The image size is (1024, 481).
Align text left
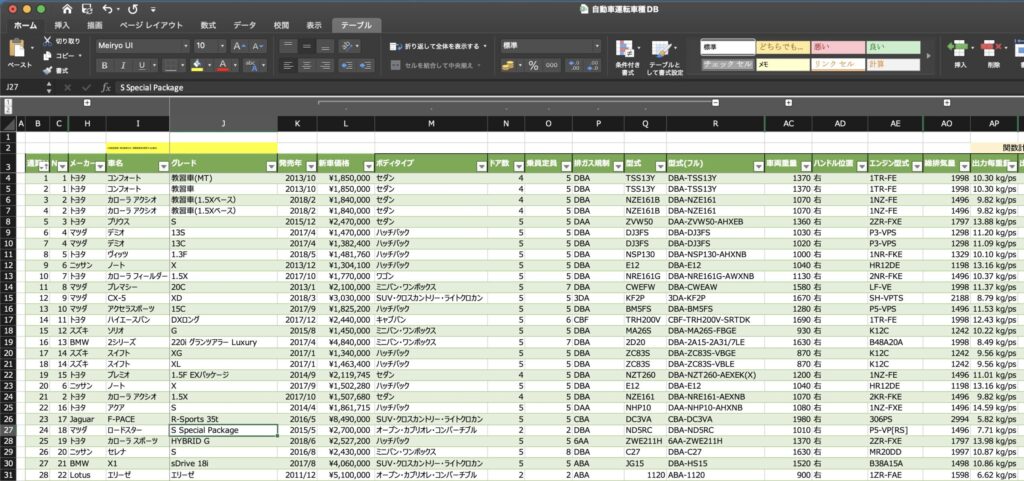[288, 65]
